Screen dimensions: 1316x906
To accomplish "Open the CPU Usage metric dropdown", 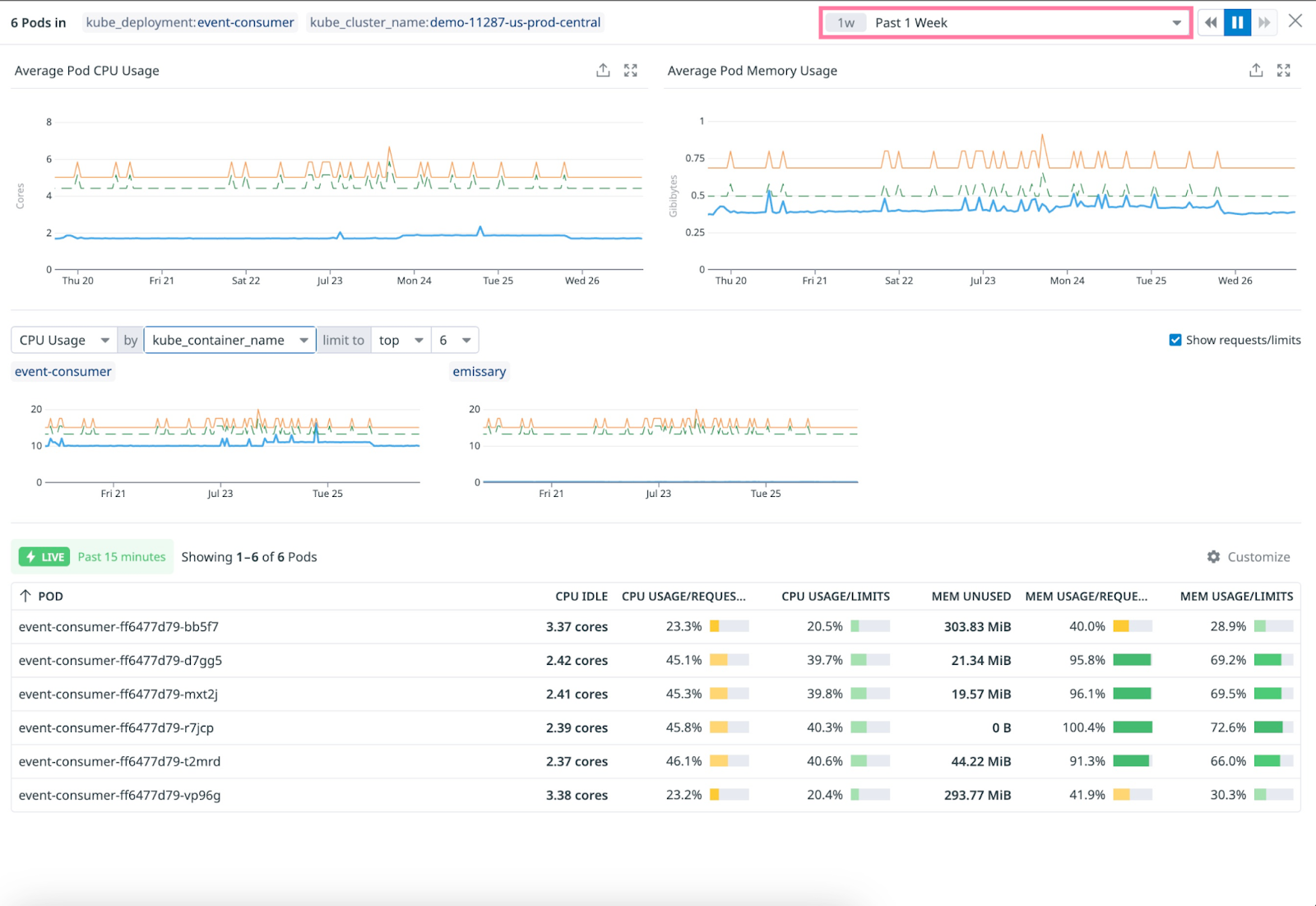I will [x=63, y=340].
